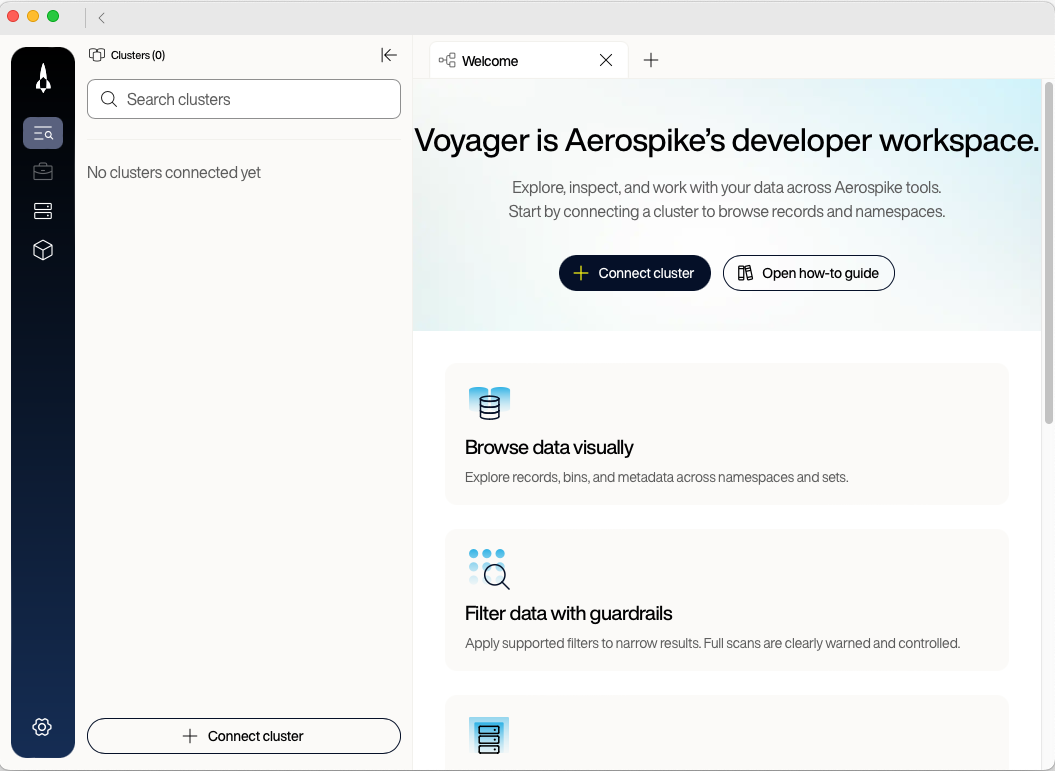Click the yellow minimize window button

click(33, 16)
